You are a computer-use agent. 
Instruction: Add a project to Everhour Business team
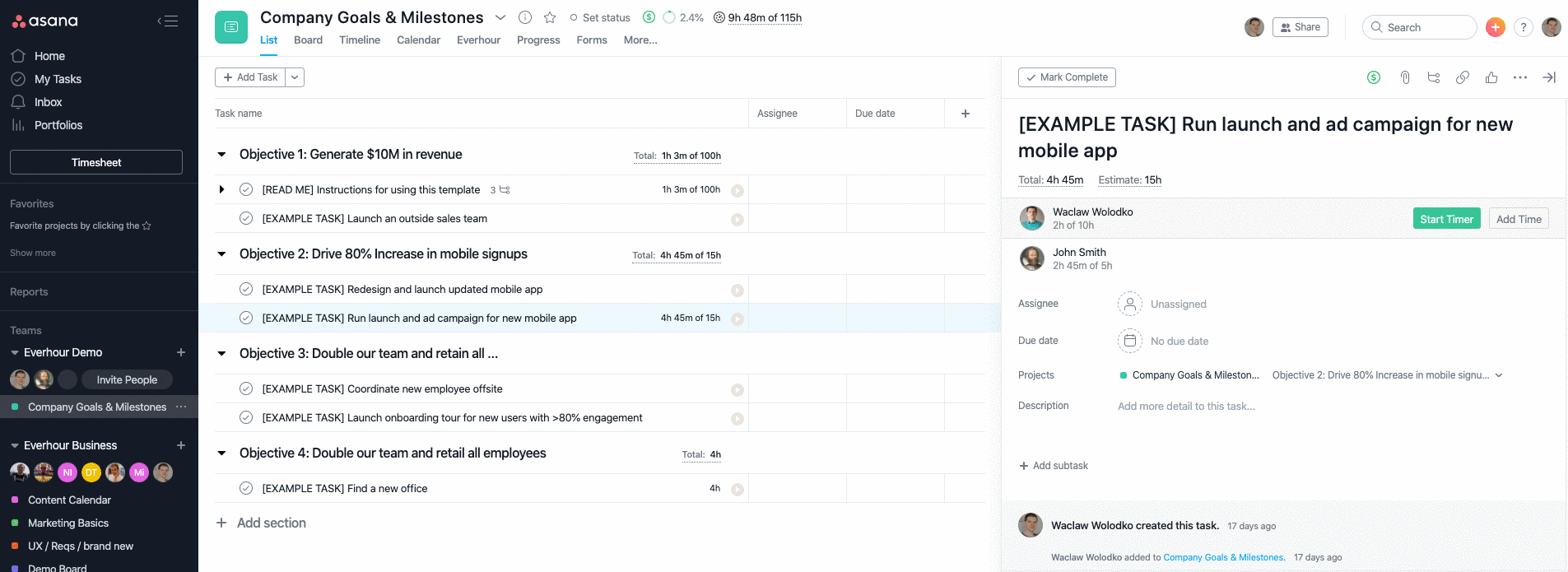point(181,445)
